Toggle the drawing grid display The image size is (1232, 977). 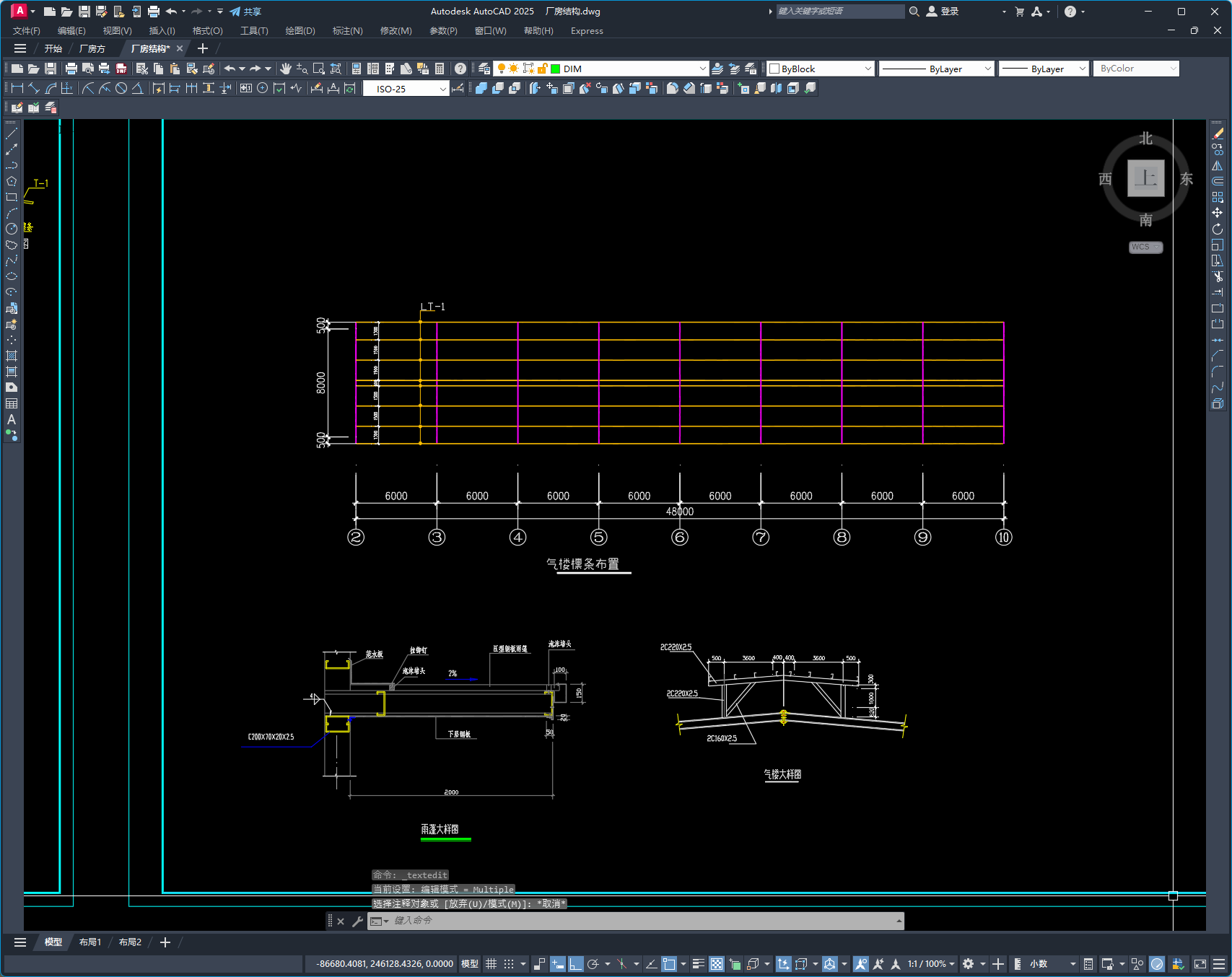click(x=492, y=964)
